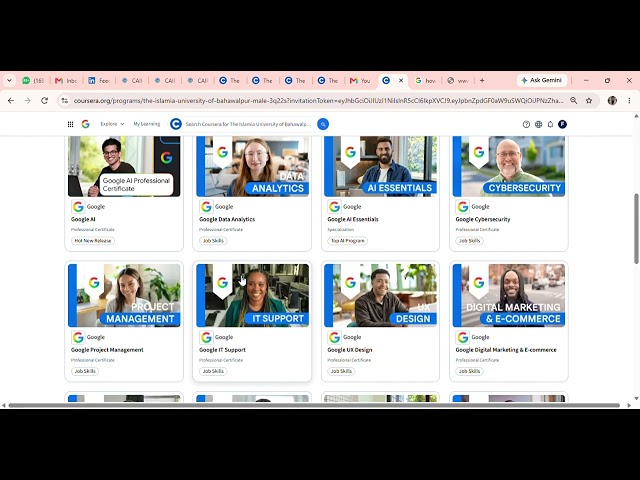This screenshot has height=480, width=640.
Task: Click the blue search magnifier button
Action: (x=323, y=124)
